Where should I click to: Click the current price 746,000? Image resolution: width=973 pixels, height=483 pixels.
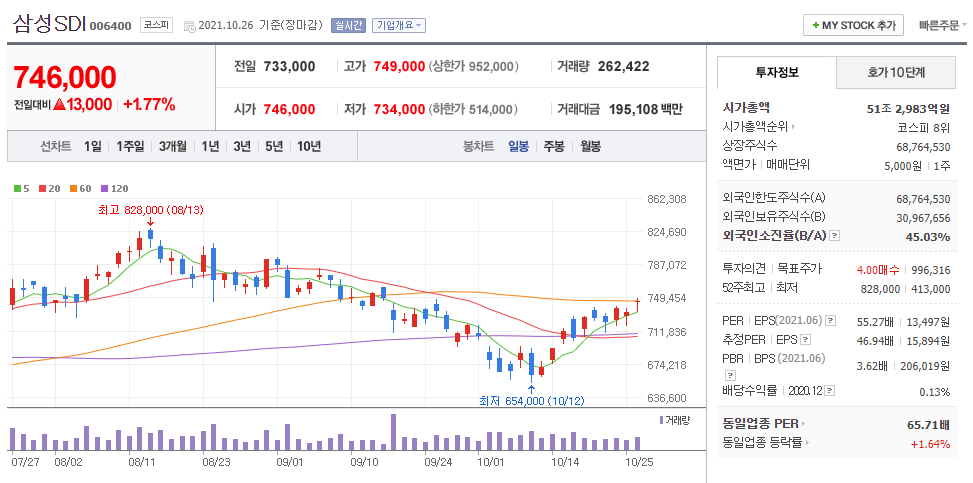click(65, 77)
